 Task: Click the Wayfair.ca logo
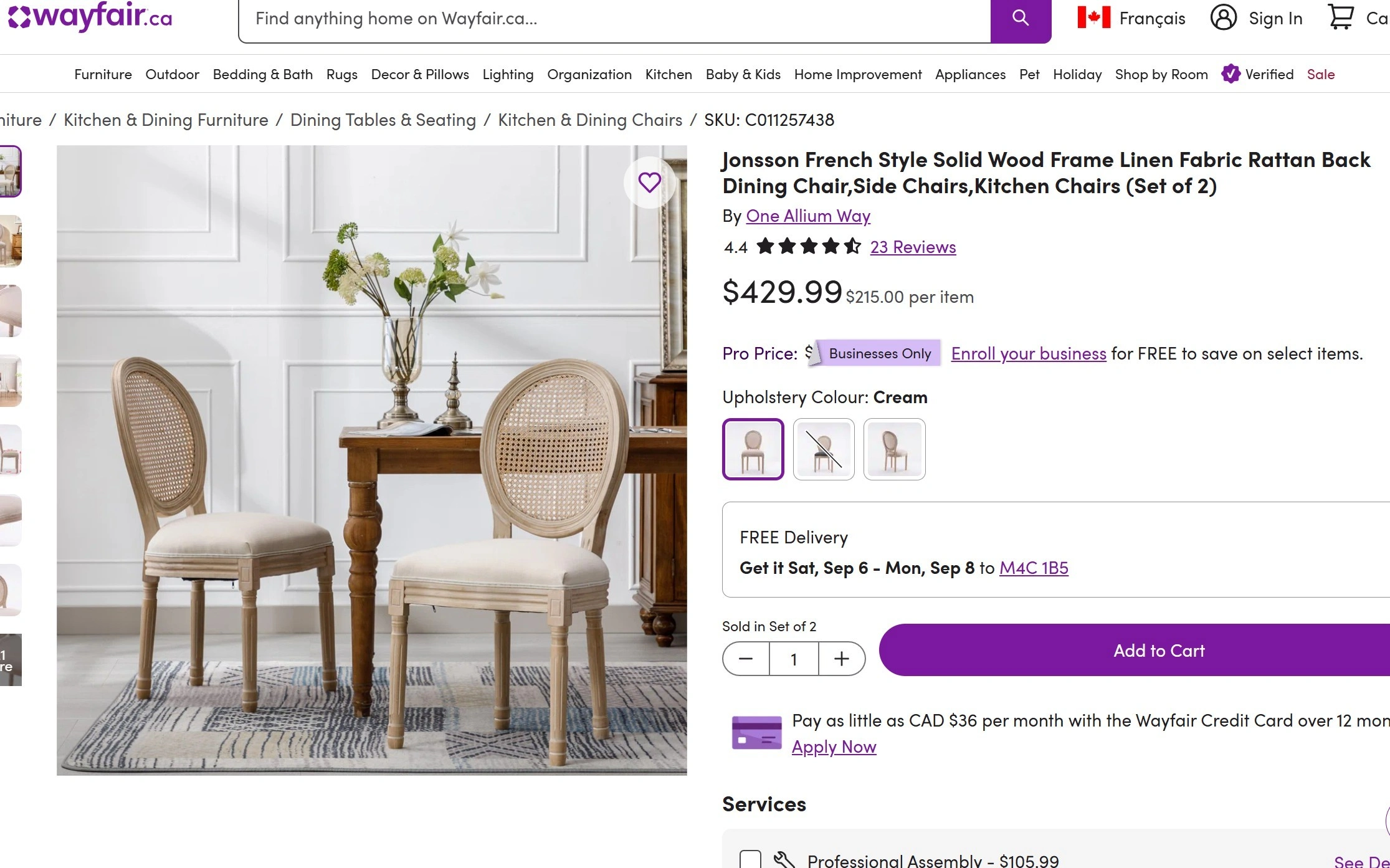pos(90,17)
